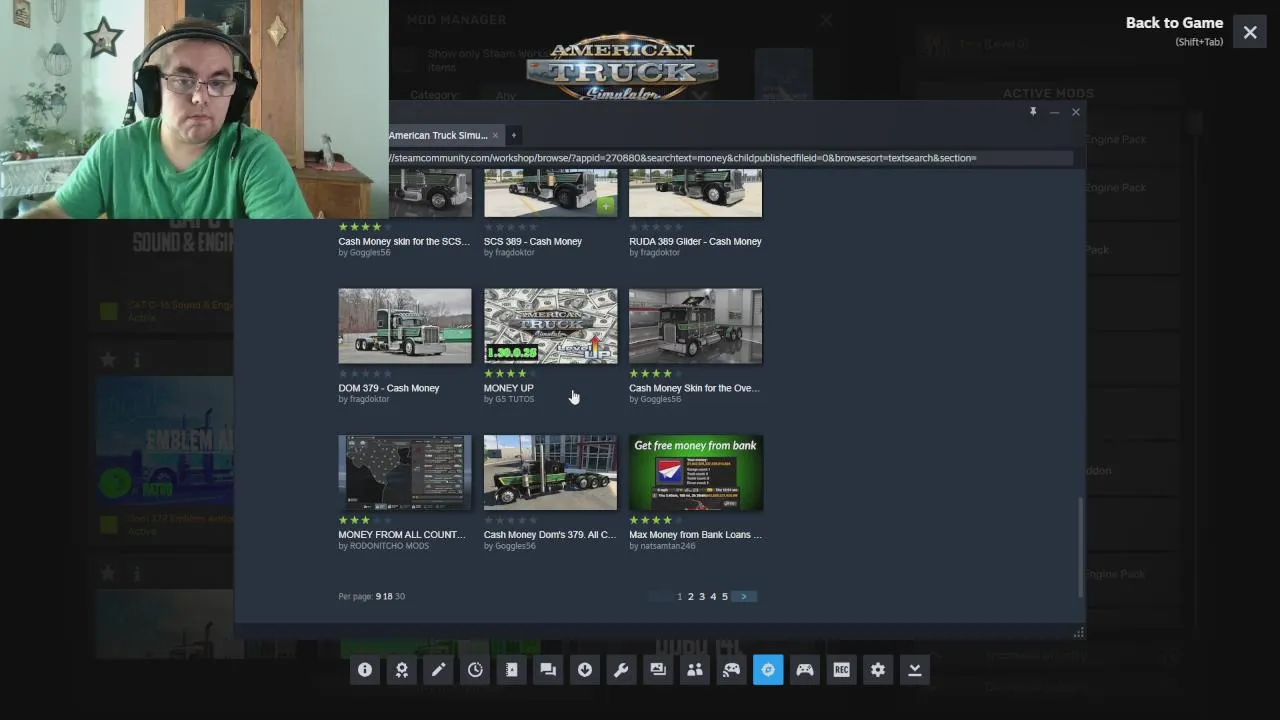This screenshot has height=720, width=1280.
Task: Open SCS 389 - Cash Money thumbnail
Action: [550, 193]
